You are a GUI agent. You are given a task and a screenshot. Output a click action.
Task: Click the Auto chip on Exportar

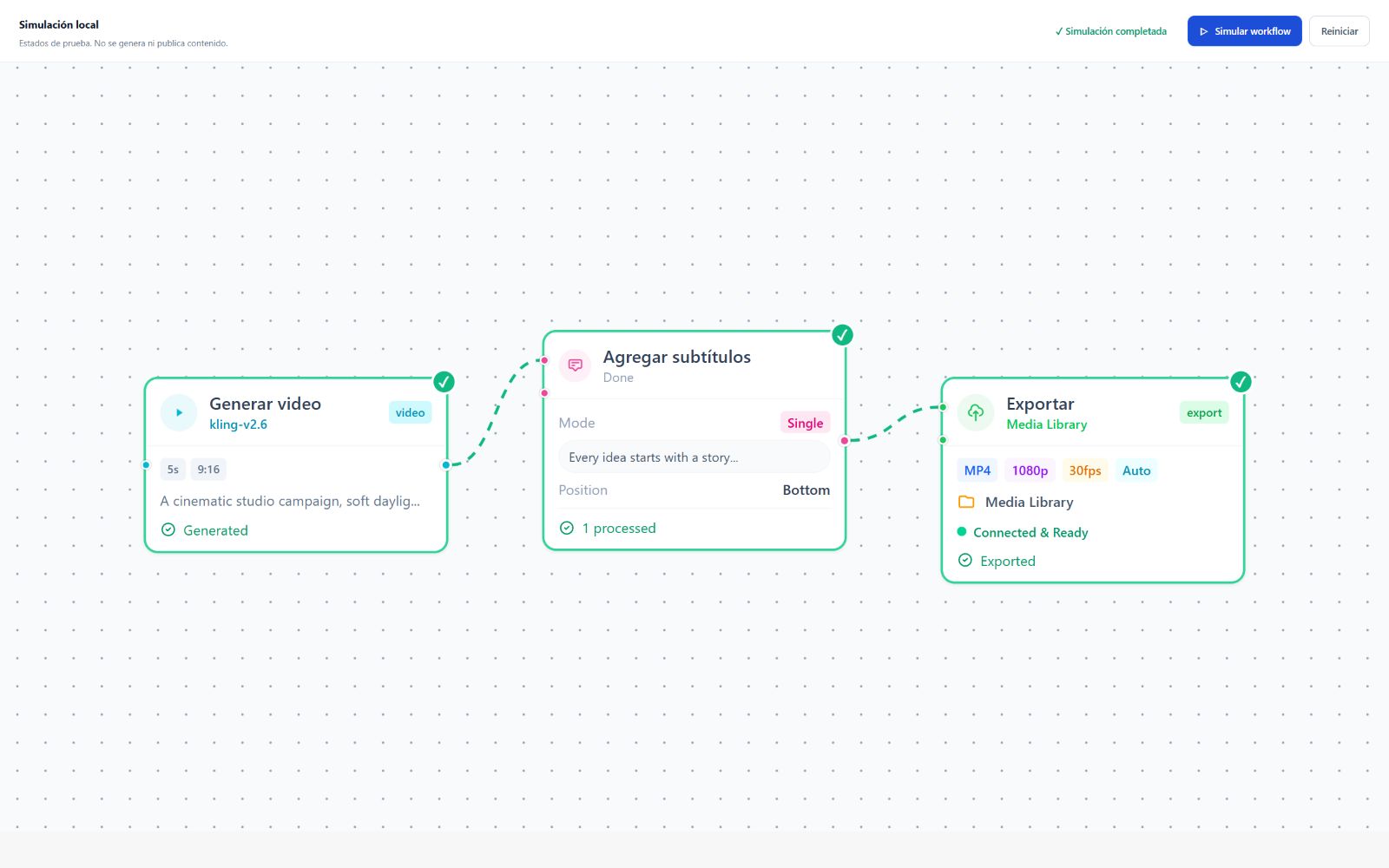click(x=1136, y=470)
